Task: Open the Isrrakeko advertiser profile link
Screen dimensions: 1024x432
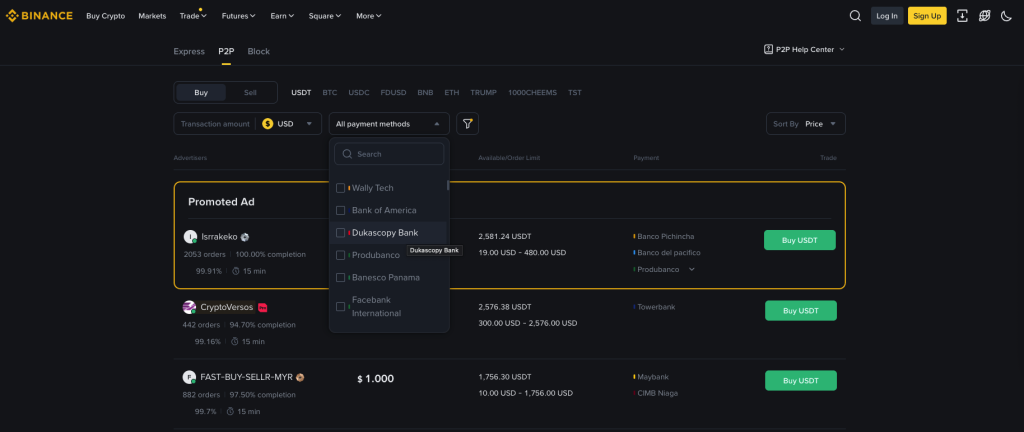Action: [219, 237]
